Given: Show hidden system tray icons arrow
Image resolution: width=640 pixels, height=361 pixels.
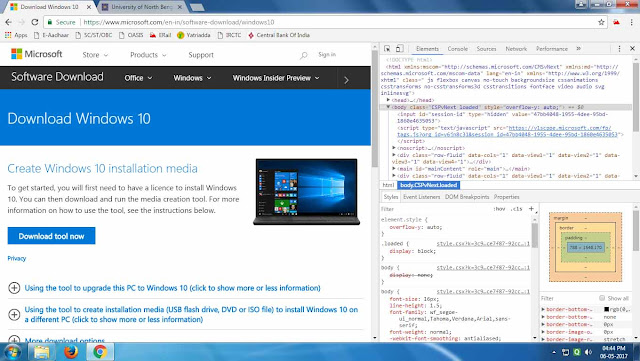Looking at the screenshot, I should point(554,352).
